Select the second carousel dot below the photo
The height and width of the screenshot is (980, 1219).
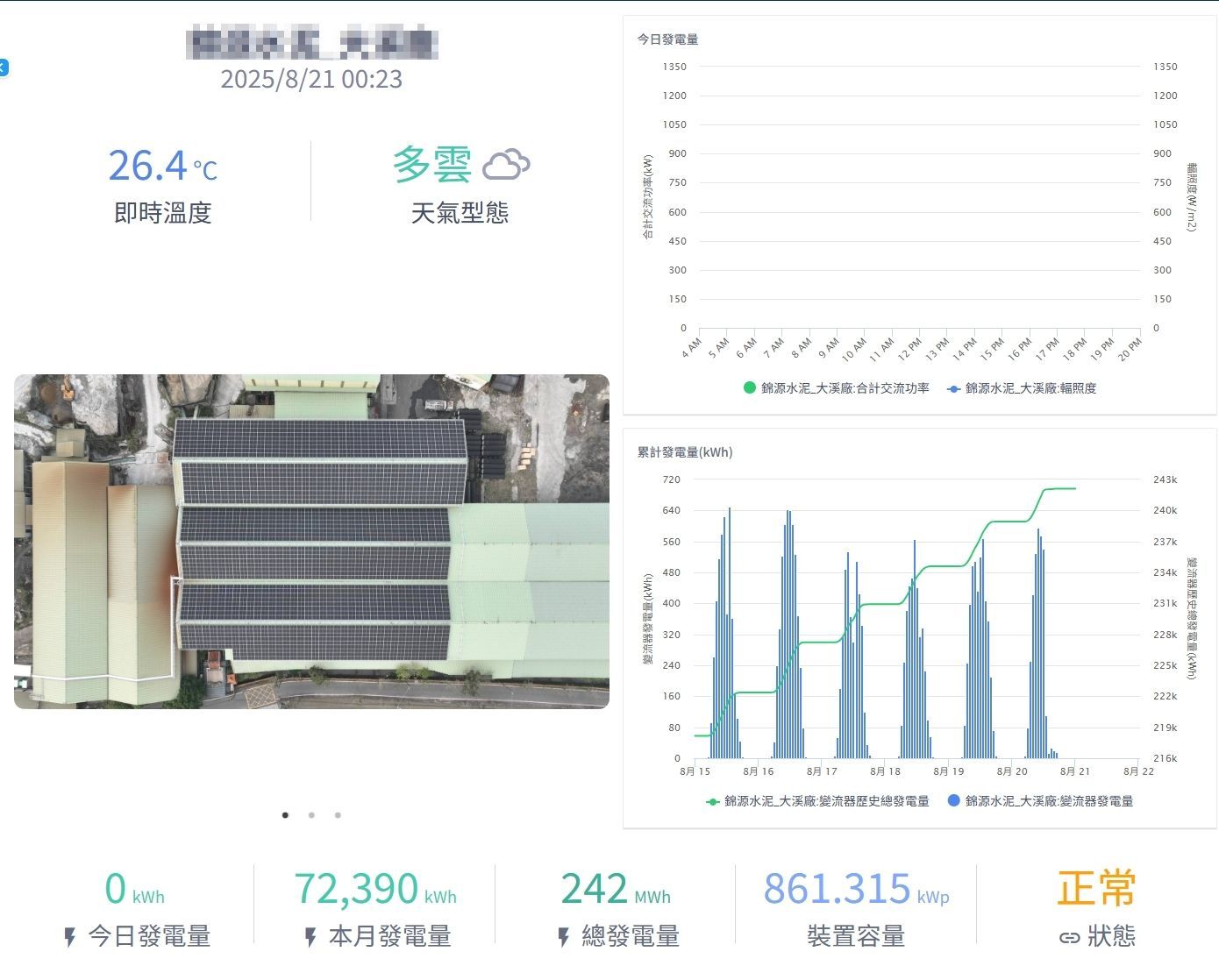[311, 815]
